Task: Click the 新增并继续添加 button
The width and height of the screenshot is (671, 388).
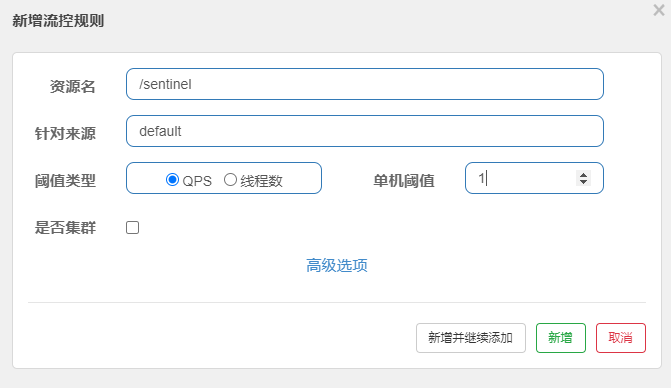Action: pyautogui.click(x=471, y=338)
